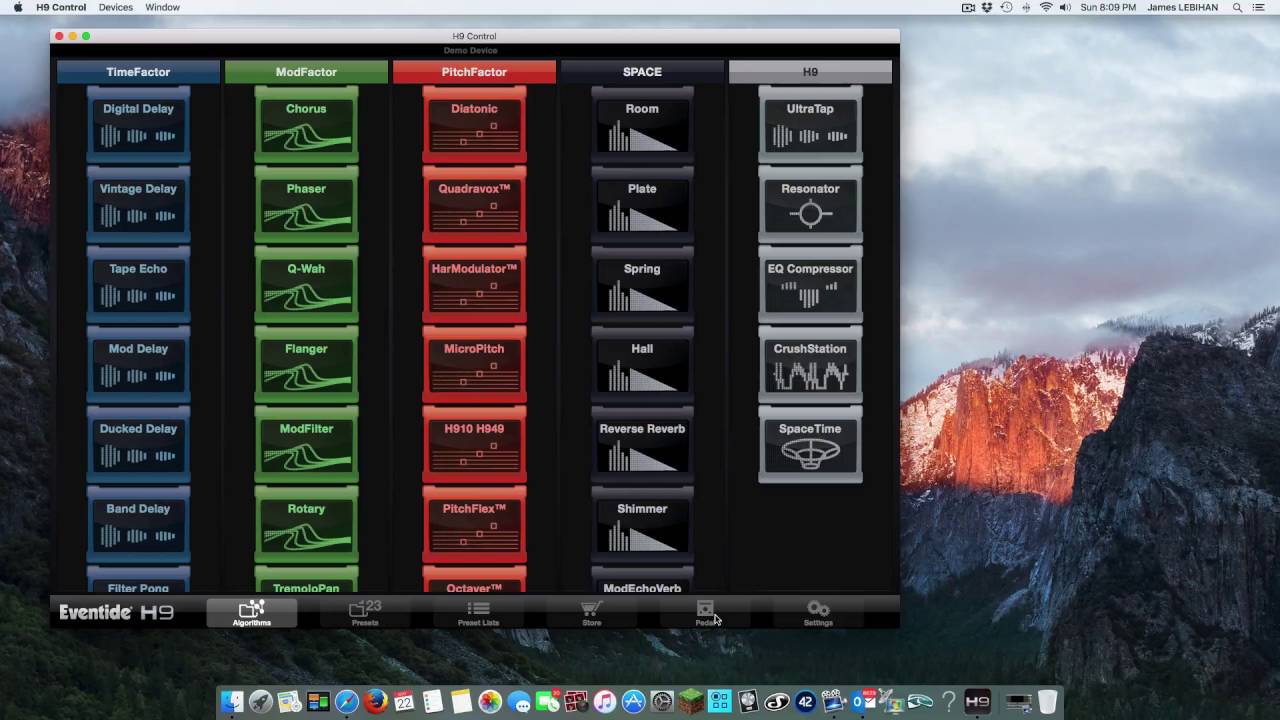Open the Trash in the Dock
1280x720 pixels.
click(x=1047, y=702)
